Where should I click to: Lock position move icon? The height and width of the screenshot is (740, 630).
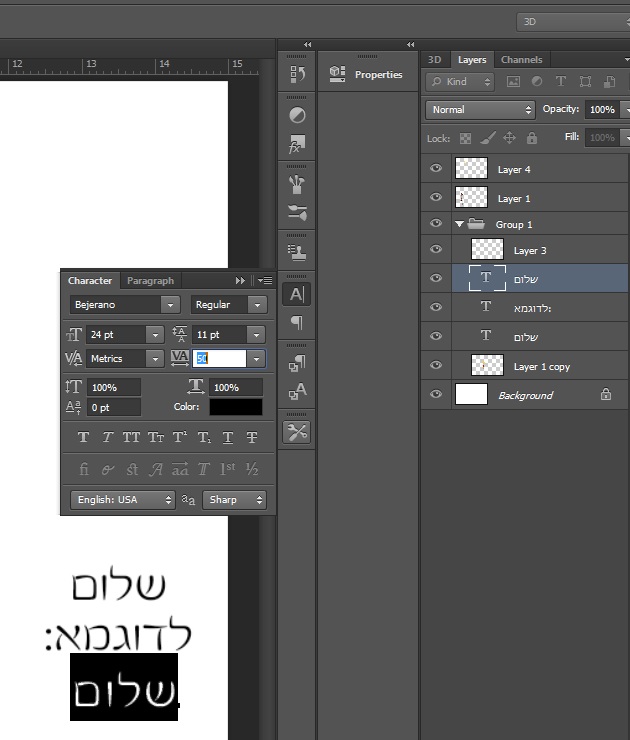(509, 138)
